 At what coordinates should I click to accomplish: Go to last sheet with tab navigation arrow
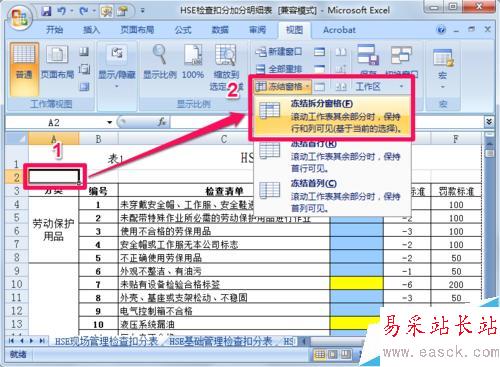42,341
